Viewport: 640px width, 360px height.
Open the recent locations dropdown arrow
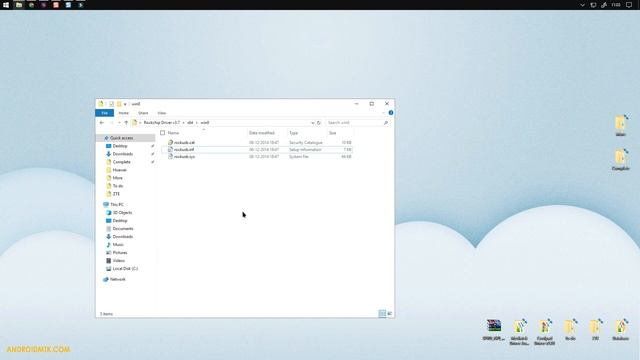click(x=119, y=122)
